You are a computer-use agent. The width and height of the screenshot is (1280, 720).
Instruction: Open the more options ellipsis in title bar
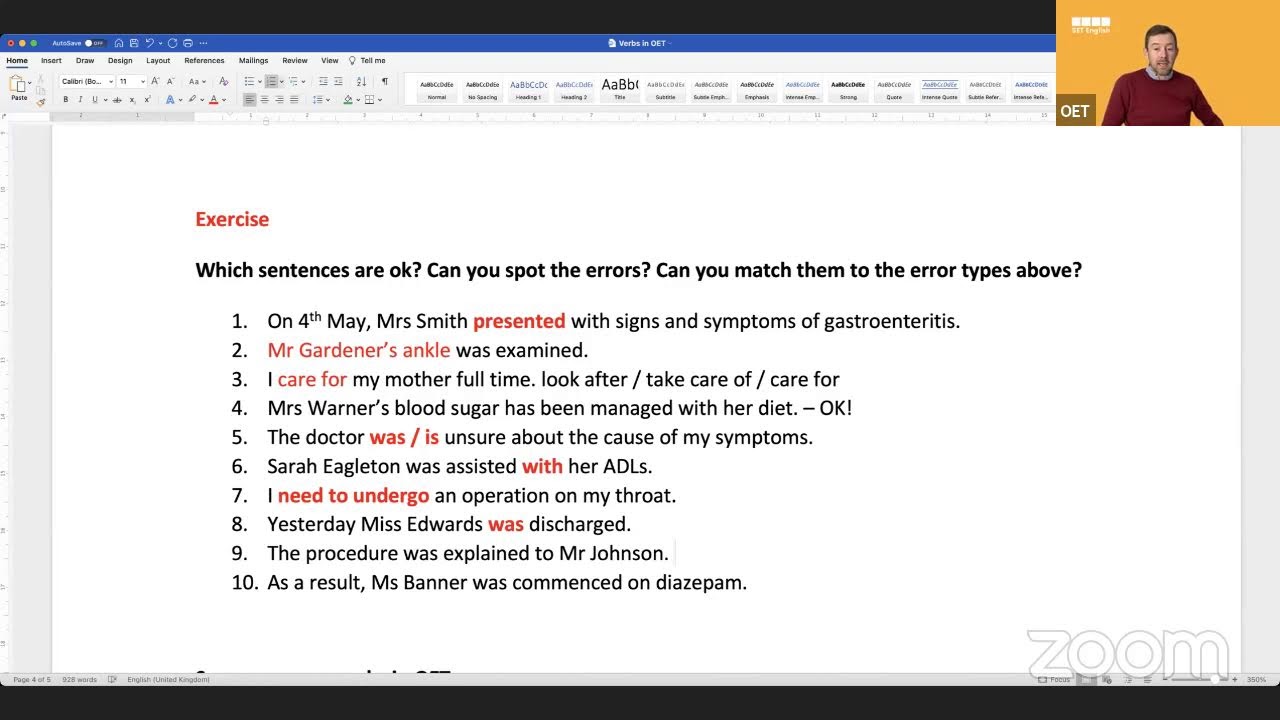click(x=203, y=43)
